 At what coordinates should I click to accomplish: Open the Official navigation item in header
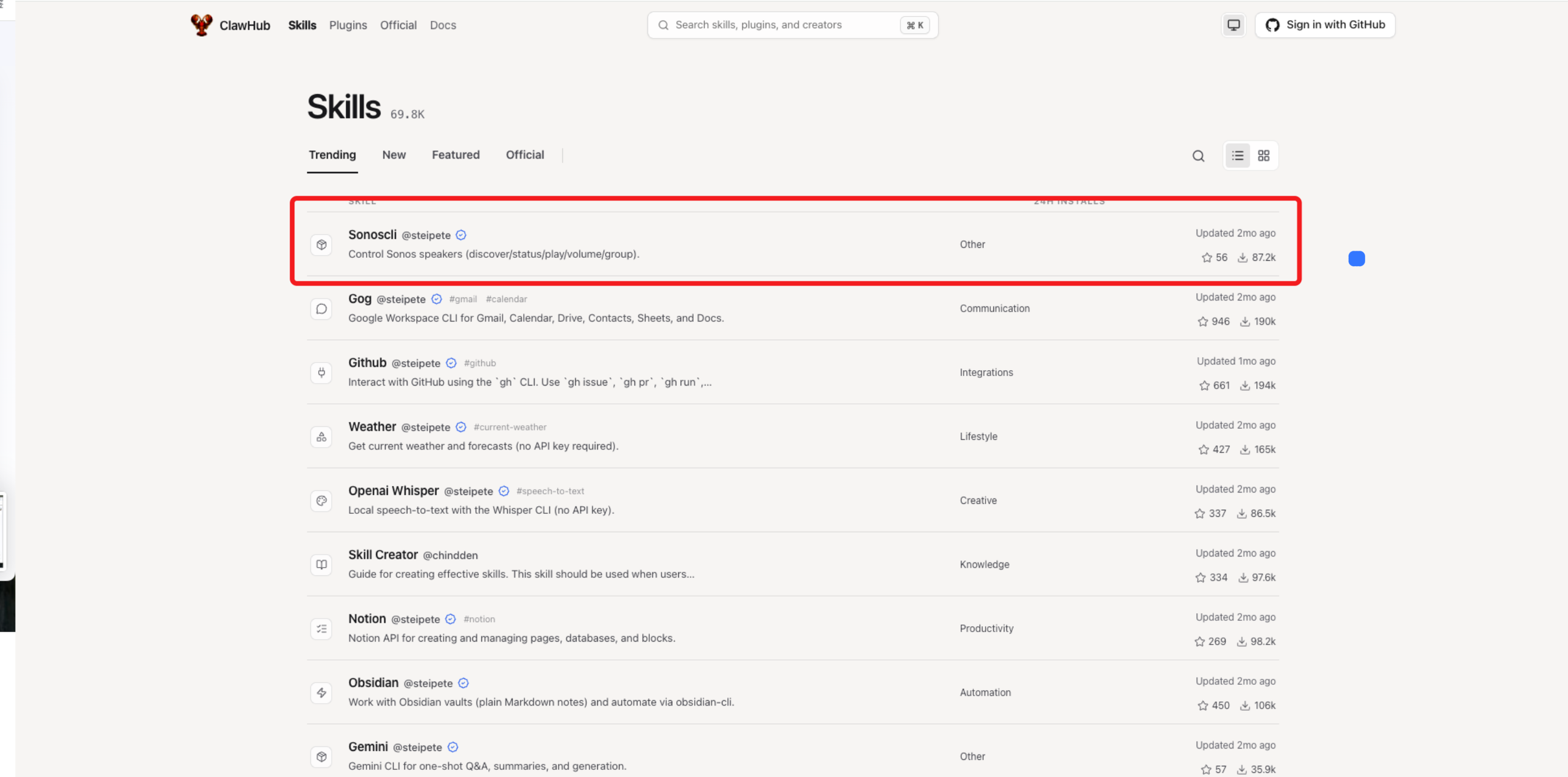point(398,25)
